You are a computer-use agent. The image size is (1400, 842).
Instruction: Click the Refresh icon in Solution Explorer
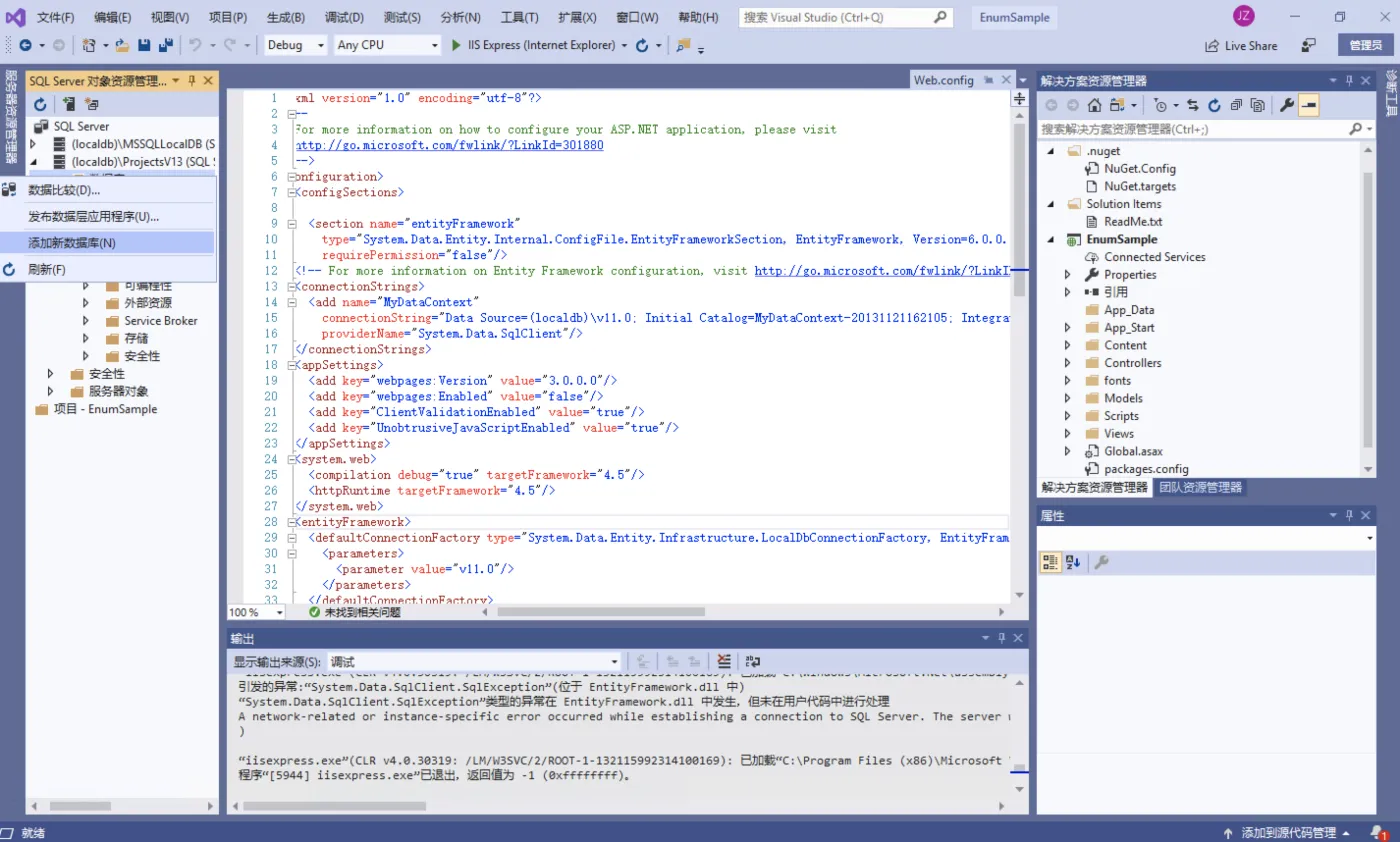point(1214,105)
